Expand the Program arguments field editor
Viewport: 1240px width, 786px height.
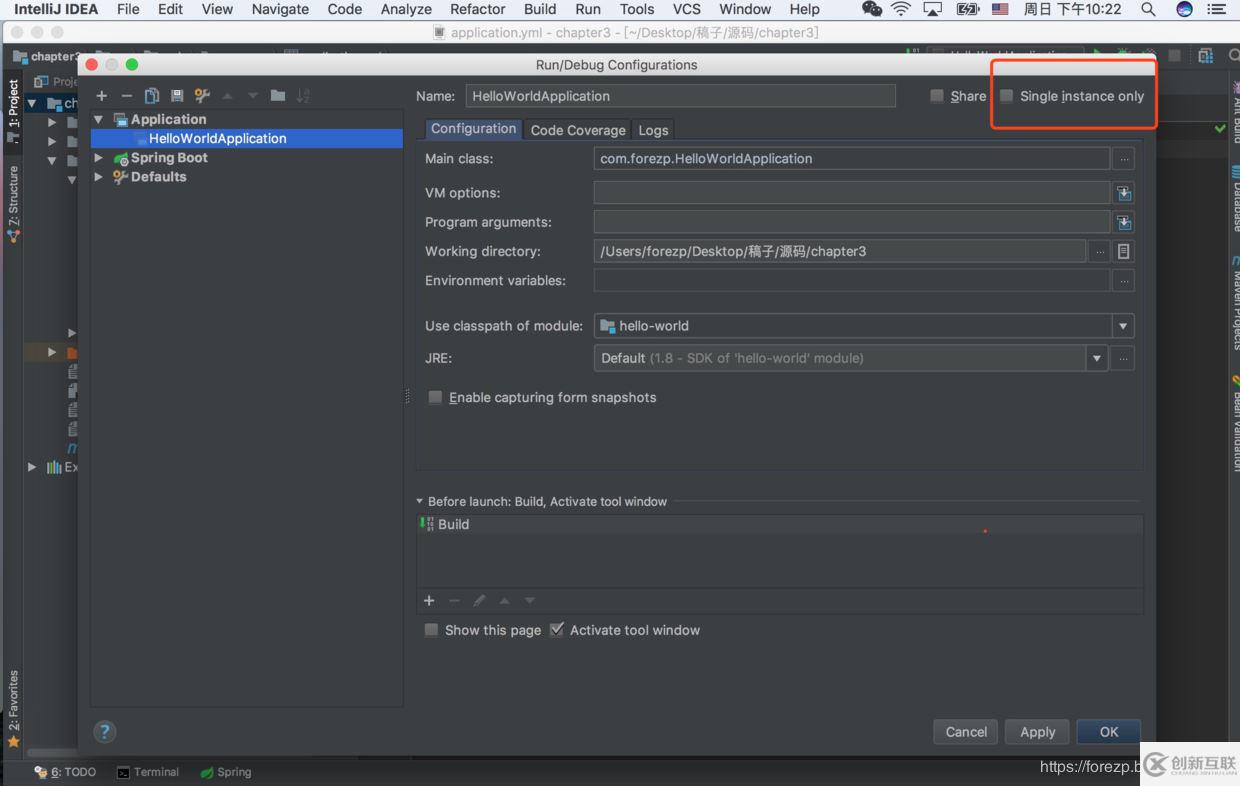pyautogui.click(x=1123, y=222)
